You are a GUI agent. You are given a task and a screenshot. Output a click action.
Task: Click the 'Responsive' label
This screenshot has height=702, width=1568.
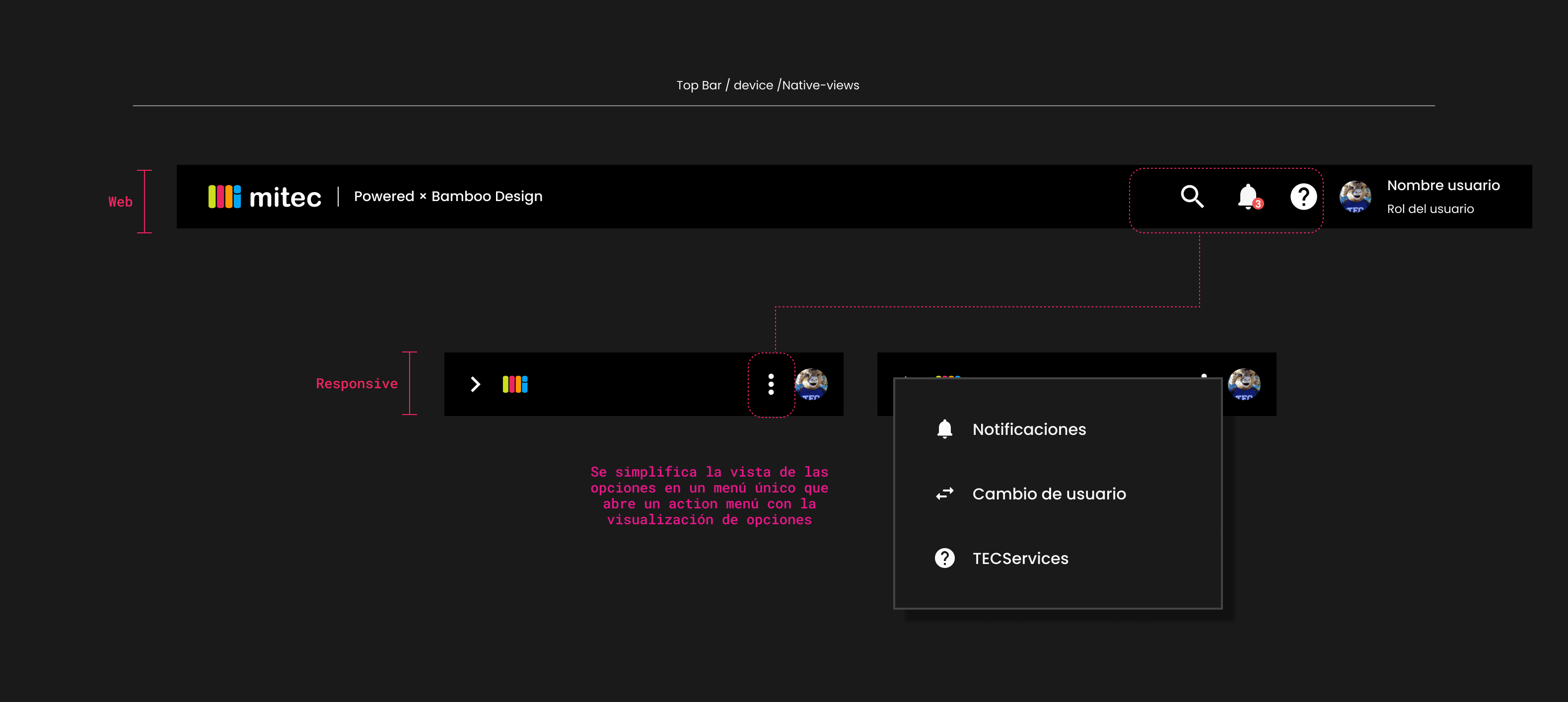(x=356, y=384)
